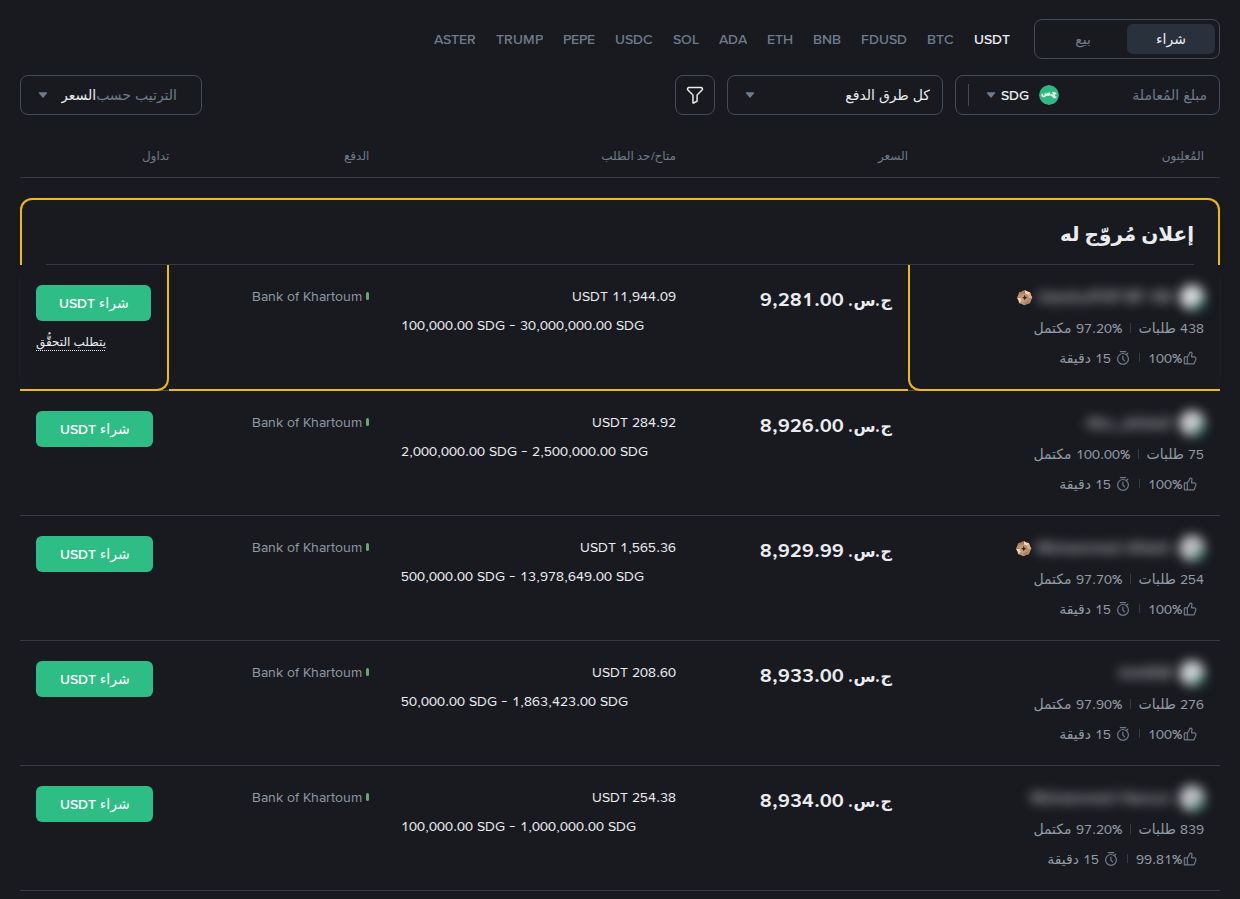Click the SDG currency green icon
This screenshot has height=899, width=1240.
click(1048, 95)
